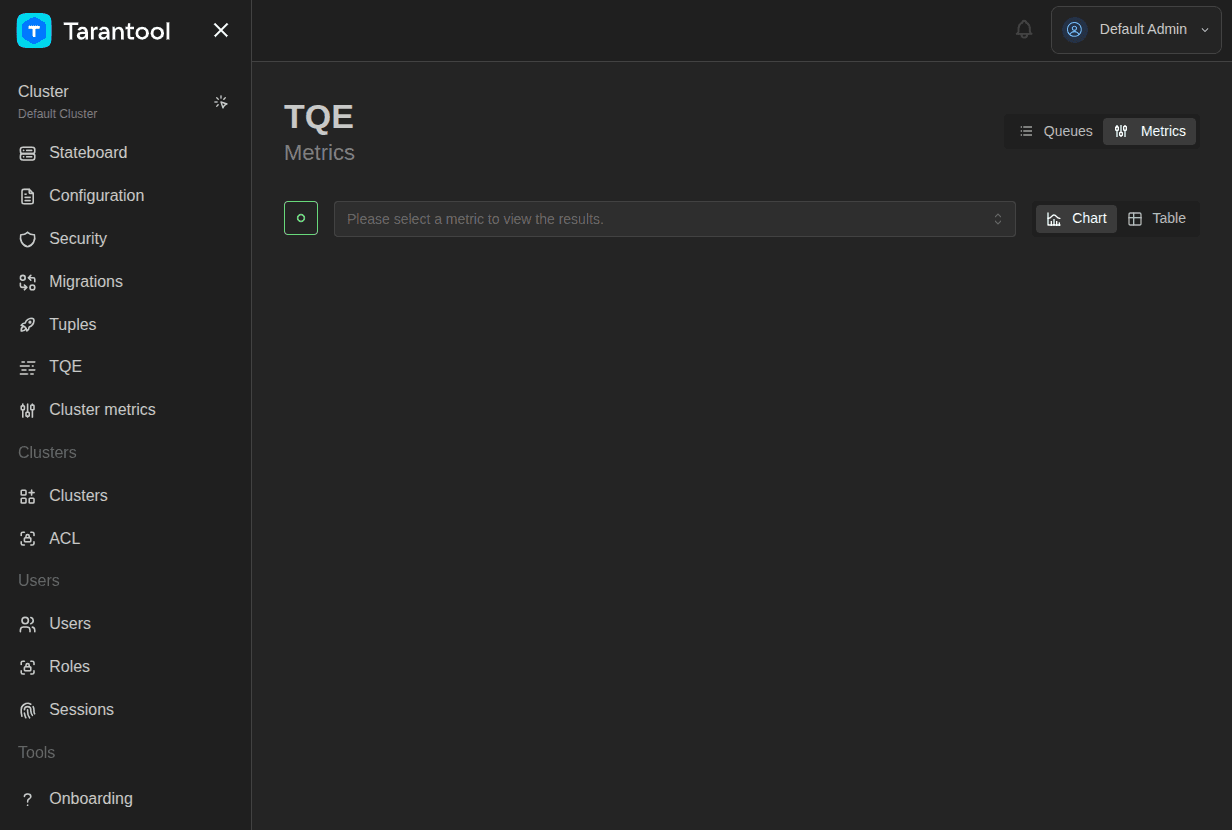Click the Onboarding question mark icon

[x=28, y=799]
